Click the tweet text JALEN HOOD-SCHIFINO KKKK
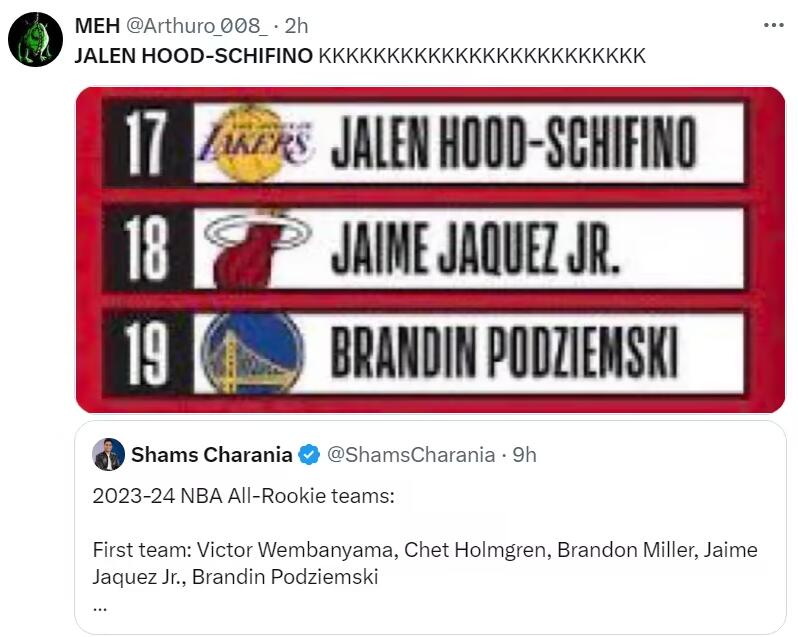 click(360, 56)
